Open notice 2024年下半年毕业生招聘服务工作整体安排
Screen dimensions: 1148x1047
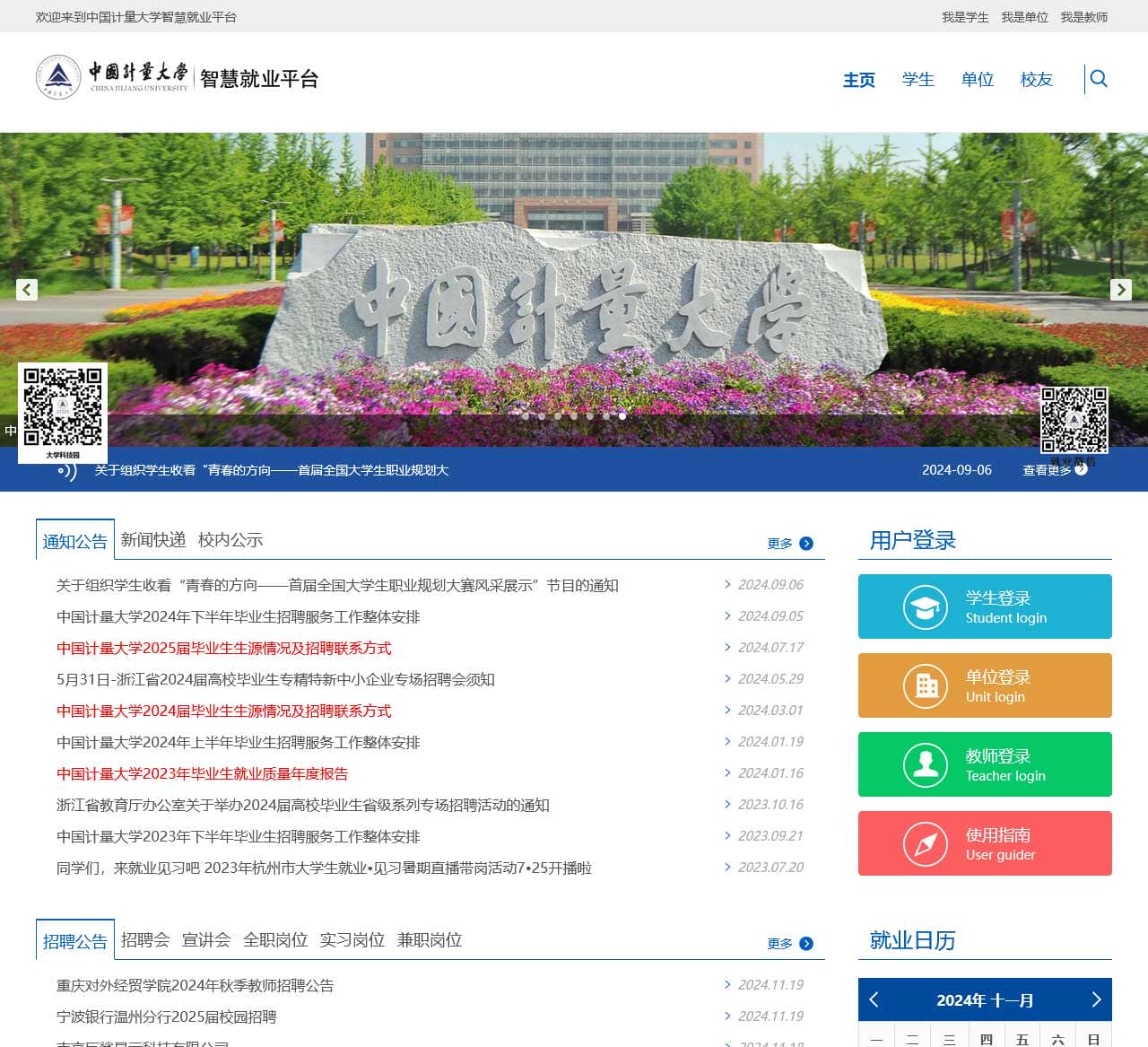tap(239, 616)
